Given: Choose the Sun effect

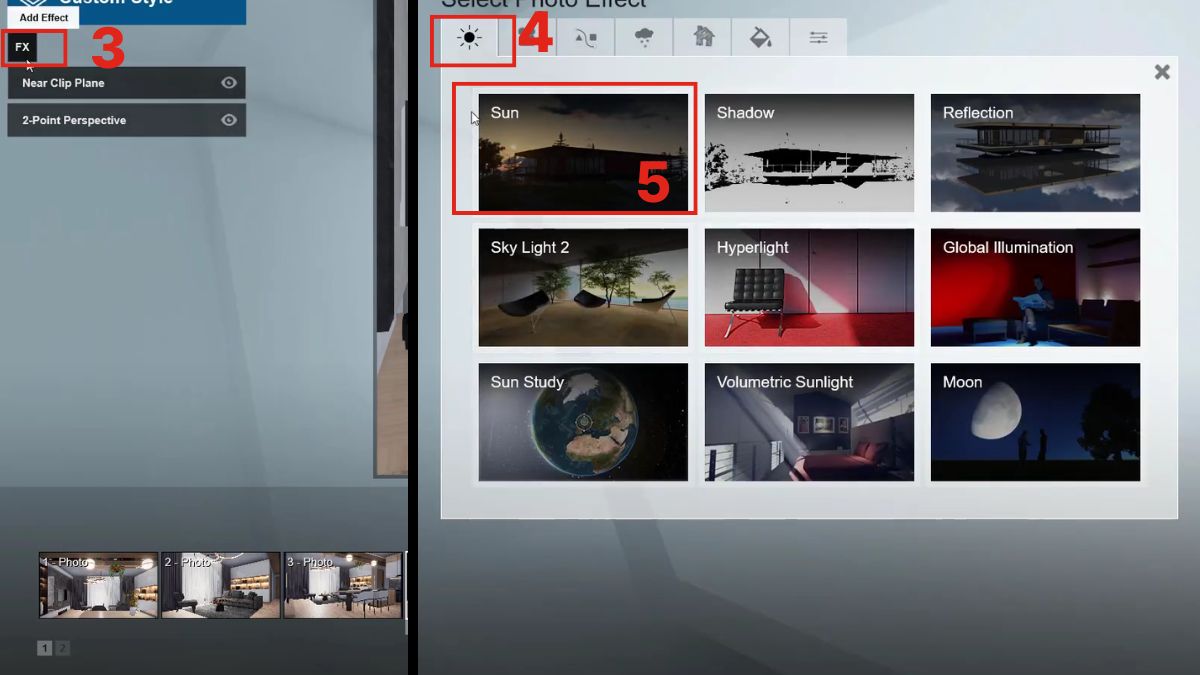Looking at the screenshot, I should point(583,153).
